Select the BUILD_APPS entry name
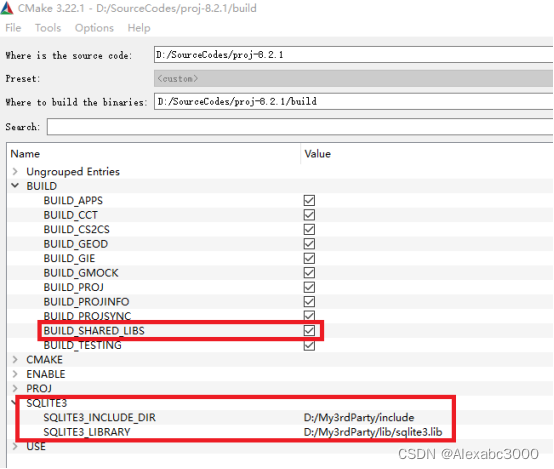The image size is (554, 469). click(73, 200)
